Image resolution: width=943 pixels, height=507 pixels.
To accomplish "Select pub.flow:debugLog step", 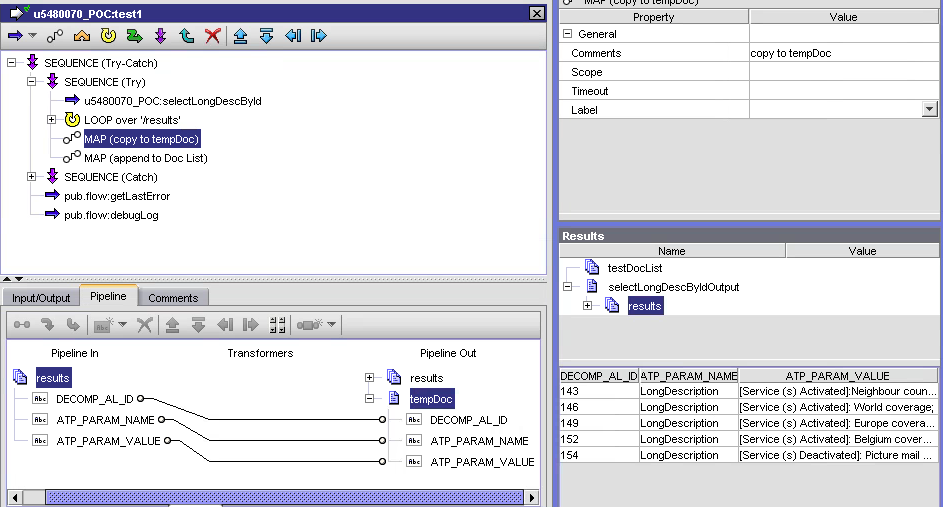I will 111,215.
